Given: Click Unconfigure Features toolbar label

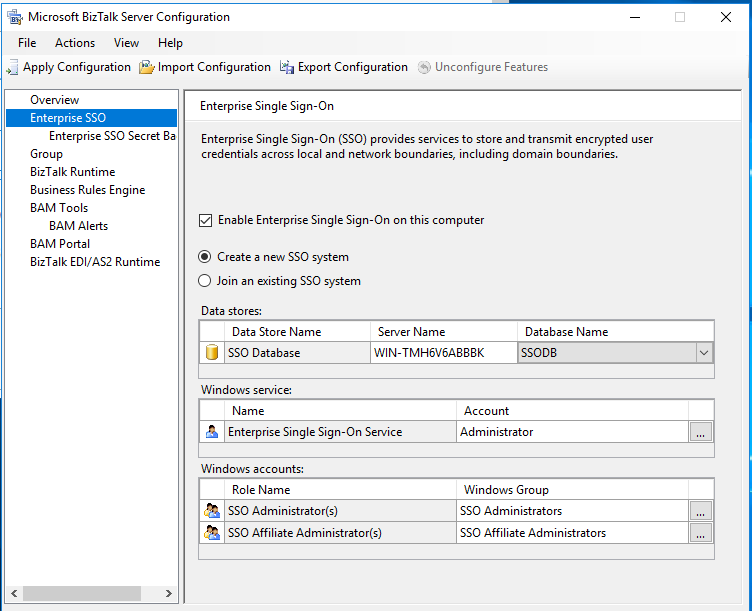Looking at the screenshot, I should 491,67.
